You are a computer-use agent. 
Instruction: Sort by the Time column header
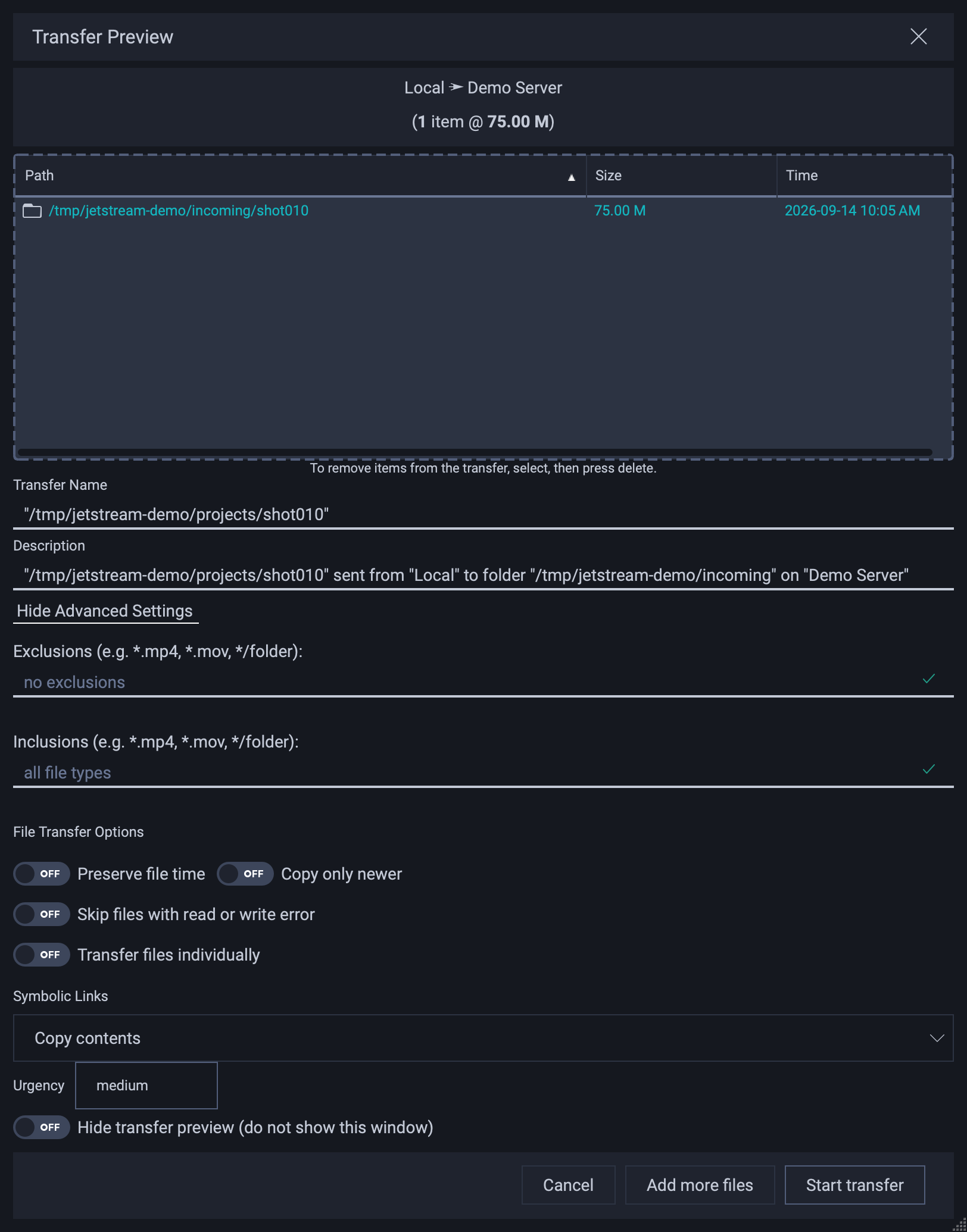click(865, 176)
